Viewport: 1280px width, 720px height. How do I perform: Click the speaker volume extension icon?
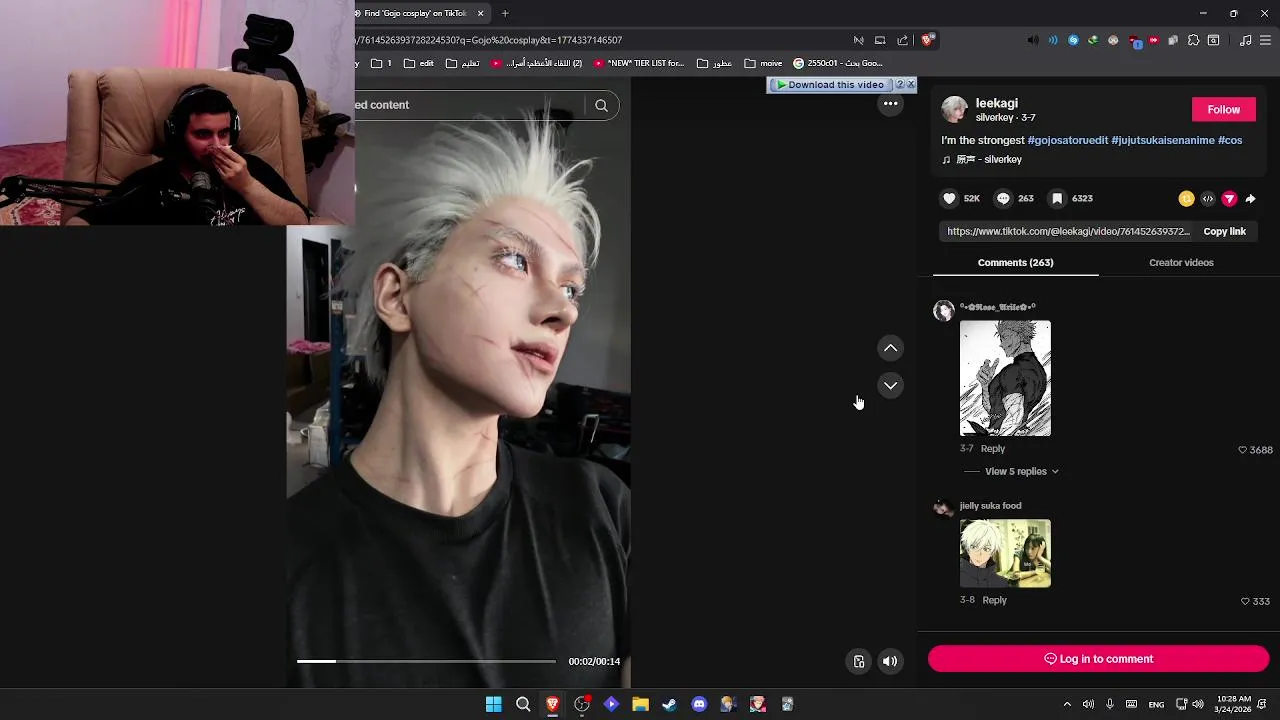[1033, 40]
